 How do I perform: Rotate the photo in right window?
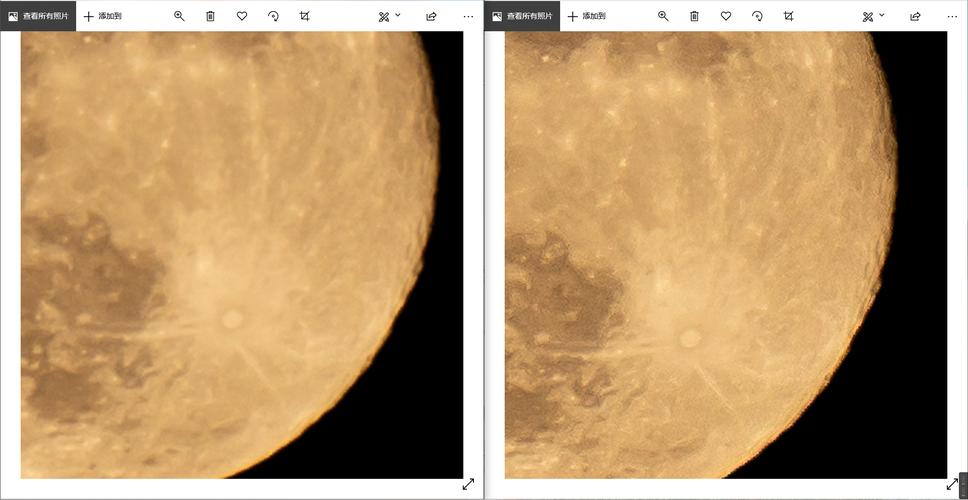[x=757, y=16]
